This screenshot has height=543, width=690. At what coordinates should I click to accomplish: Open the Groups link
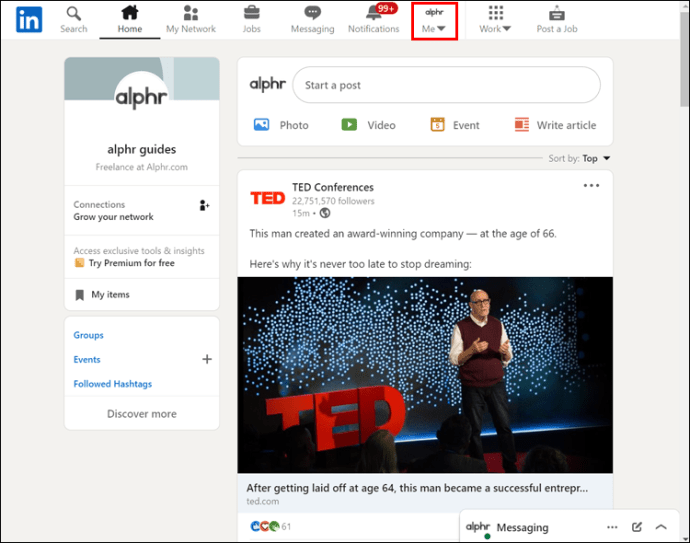(x=88, y=335)
